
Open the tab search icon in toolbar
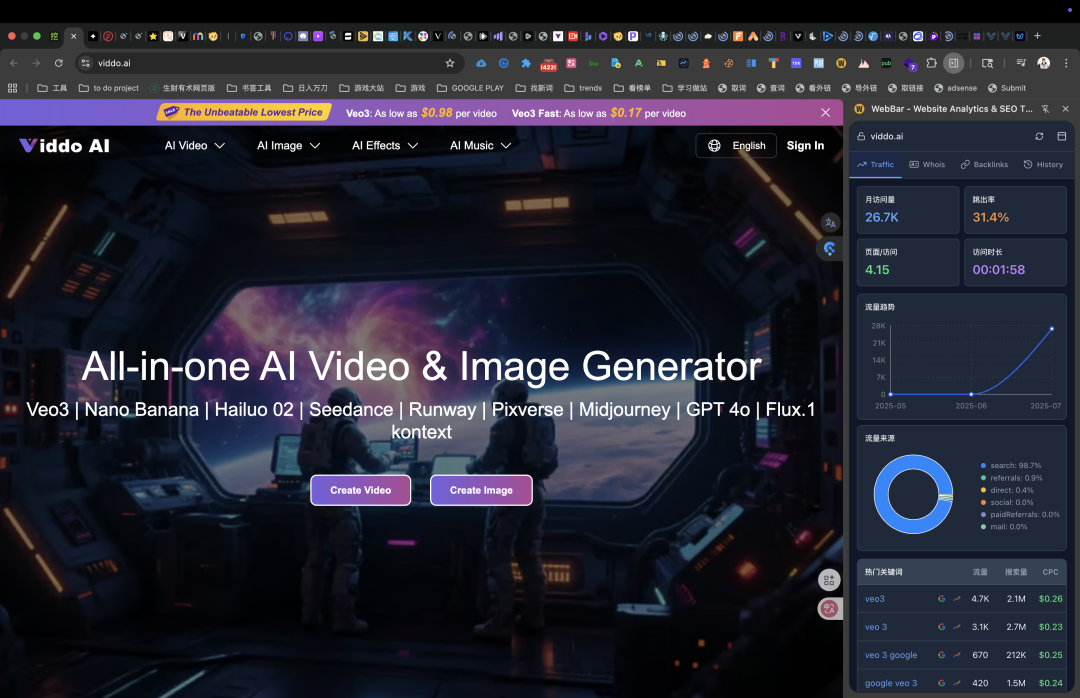(x=987, y=63)
